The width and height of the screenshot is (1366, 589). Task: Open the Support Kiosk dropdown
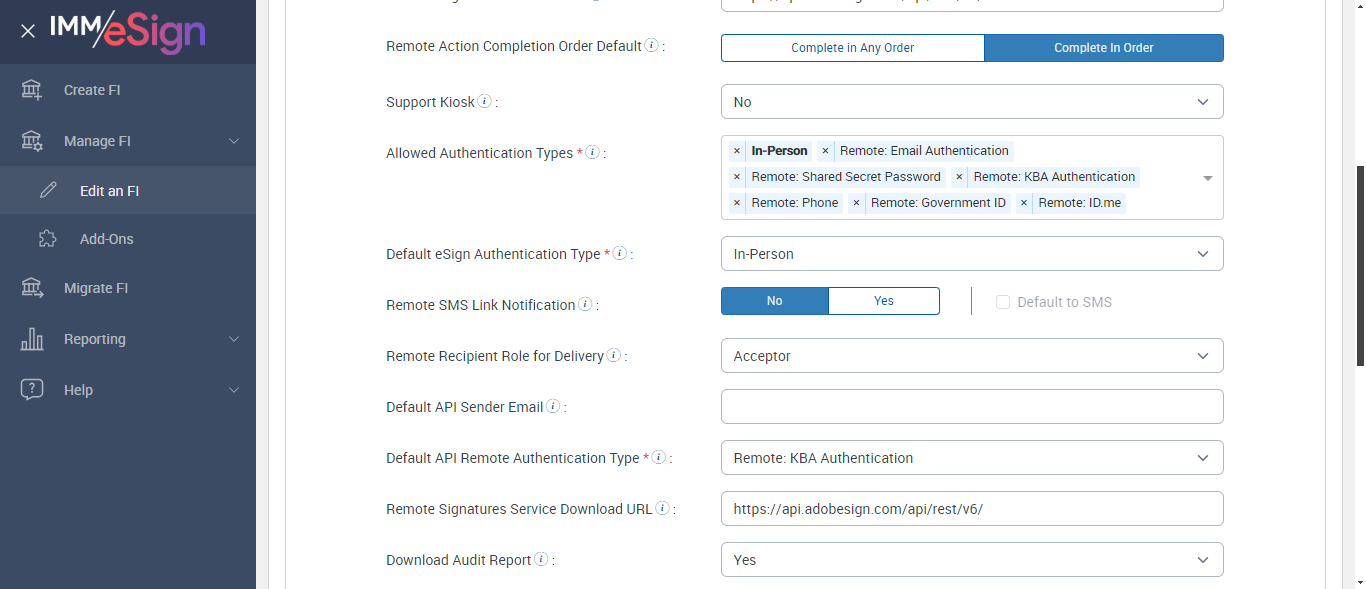point(972,102)
